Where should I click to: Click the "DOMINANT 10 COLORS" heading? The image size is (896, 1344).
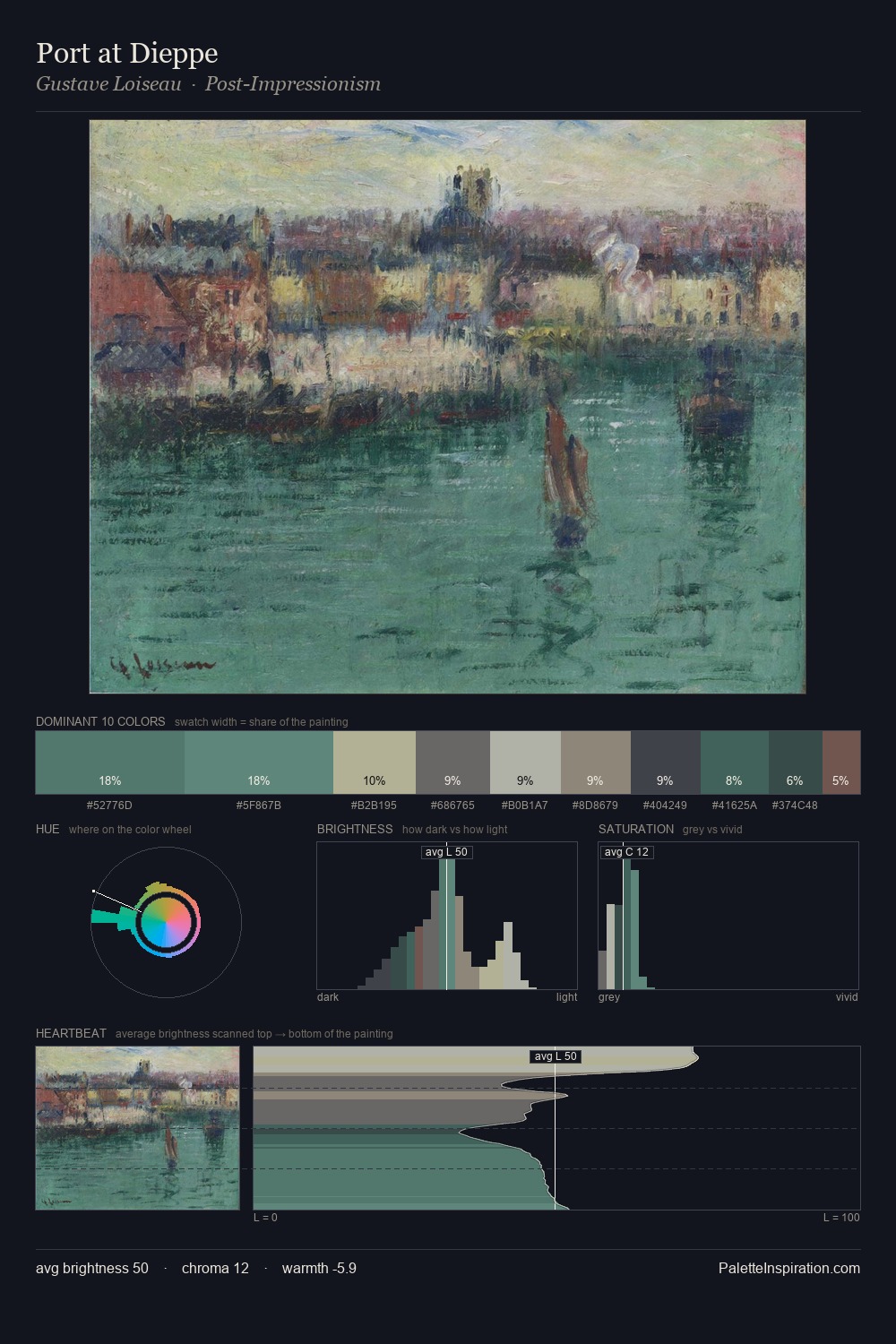[x=100, y=722]
